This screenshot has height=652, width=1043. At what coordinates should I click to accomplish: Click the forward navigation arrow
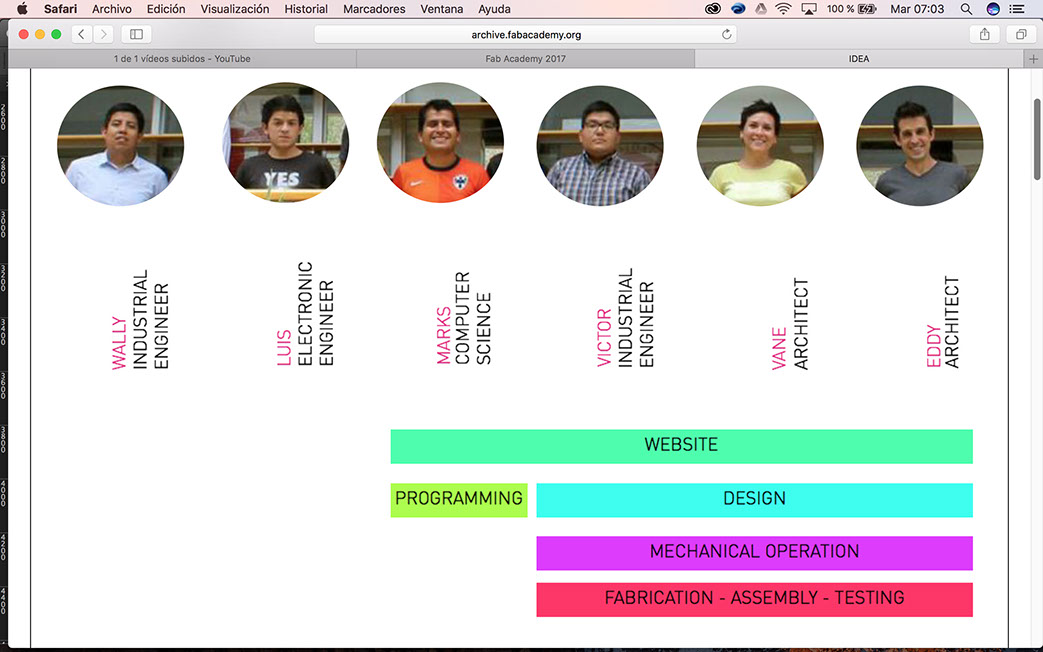click(x=103, y=34)
